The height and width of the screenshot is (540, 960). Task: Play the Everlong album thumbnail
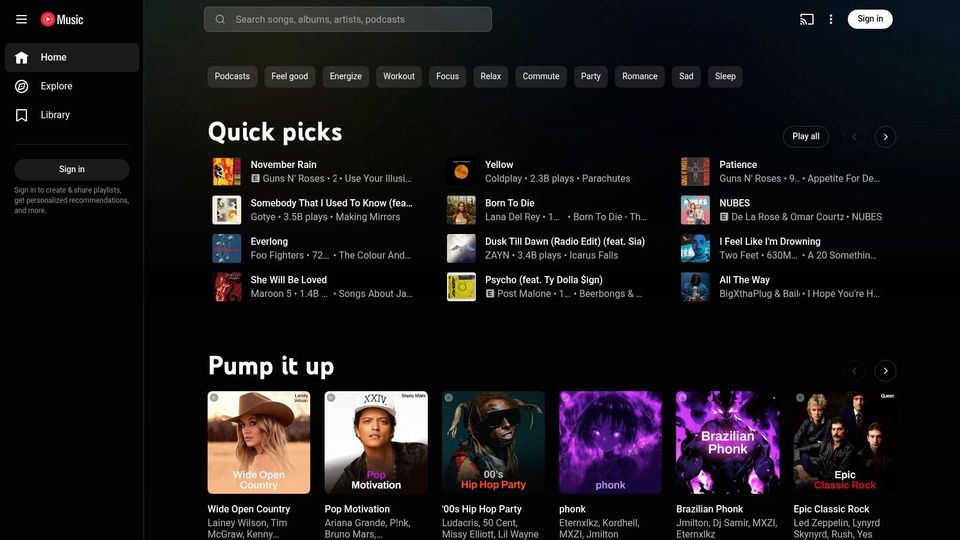click(x=227, y=249)
